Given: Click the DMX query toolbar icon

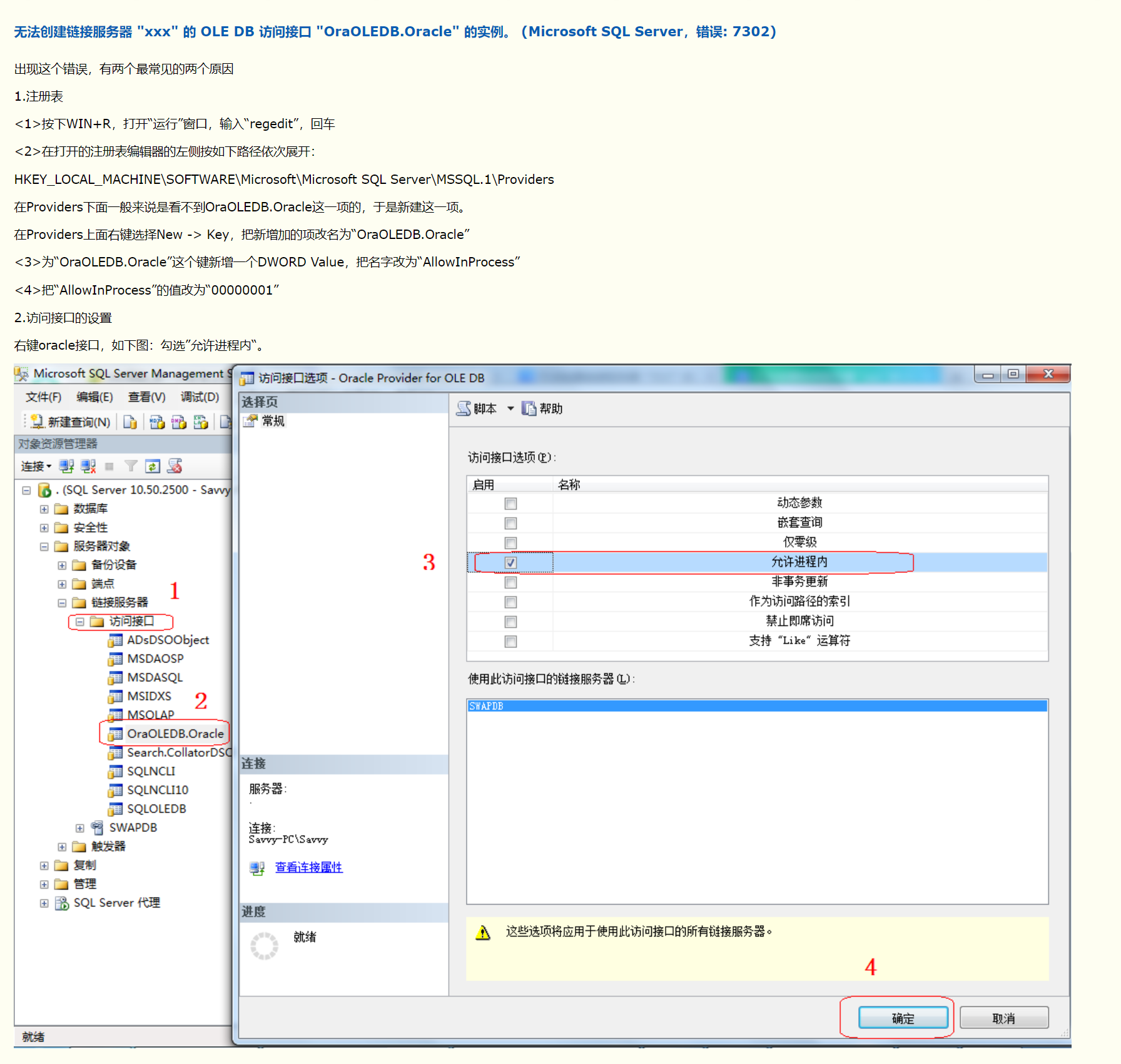Looking at the screenshot, I should point(179,422).
